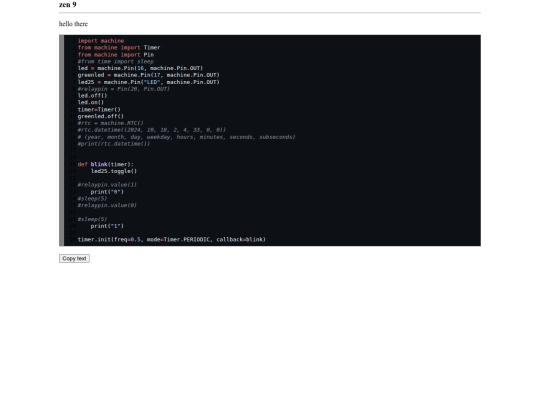
Task: Click the 'led25.toggle()' code line
Action: coord(114,171)
